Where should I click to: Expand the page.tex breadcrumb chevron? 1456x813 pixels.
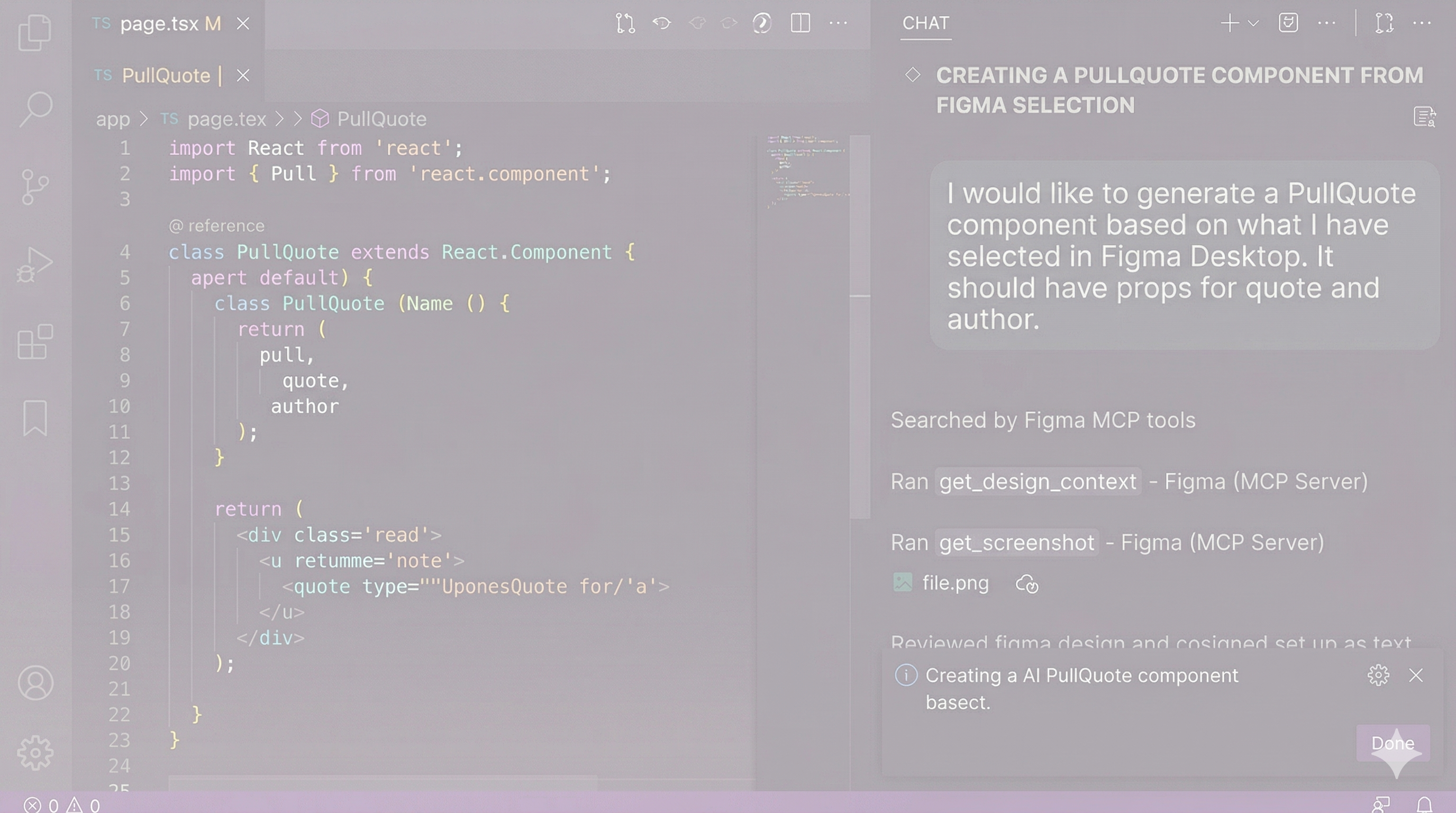pos(279,119)
